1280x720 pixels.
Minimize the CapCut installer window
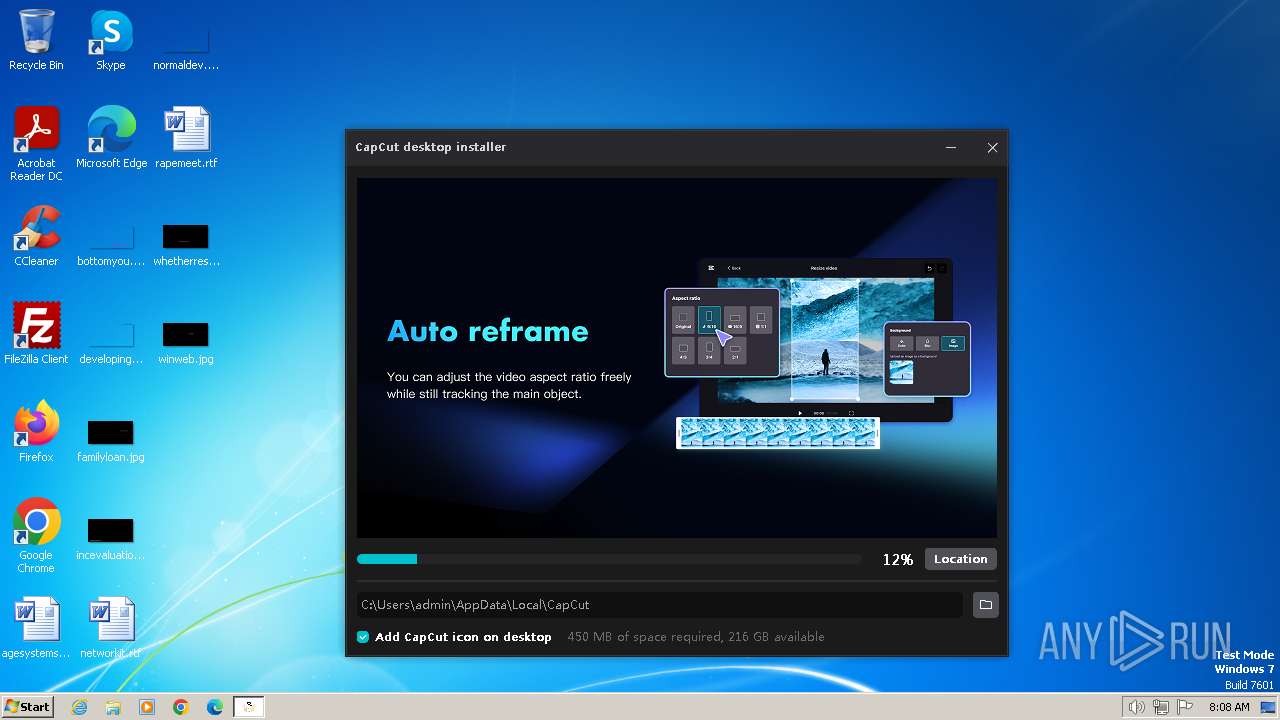point(951,147)
